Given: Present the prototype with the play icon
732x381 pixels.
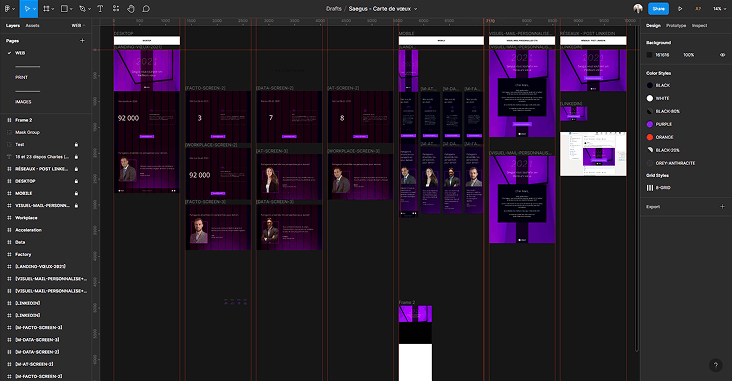Looking at the screenshot, I should point(680,9).
